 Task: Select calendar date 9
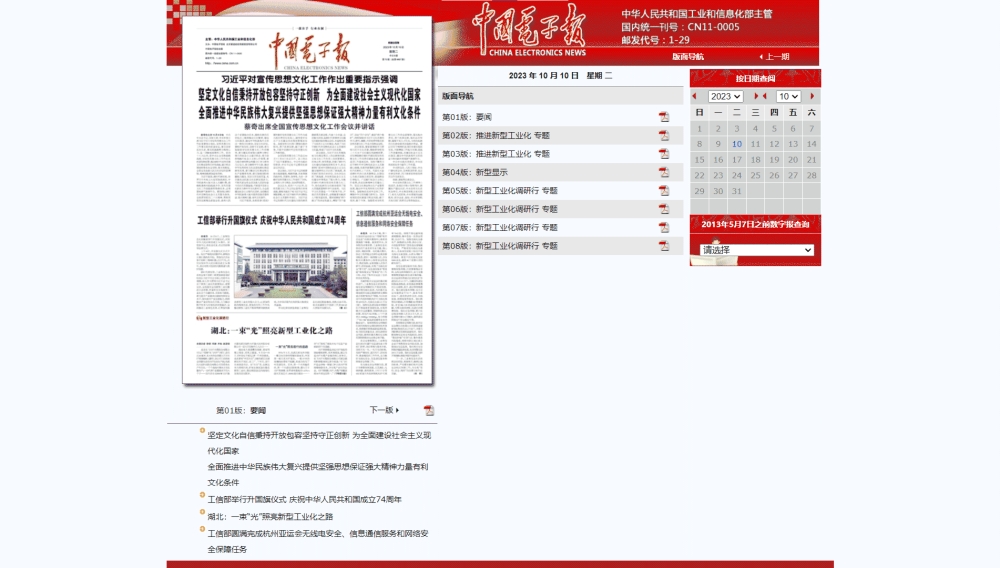[x=718, y=144]
